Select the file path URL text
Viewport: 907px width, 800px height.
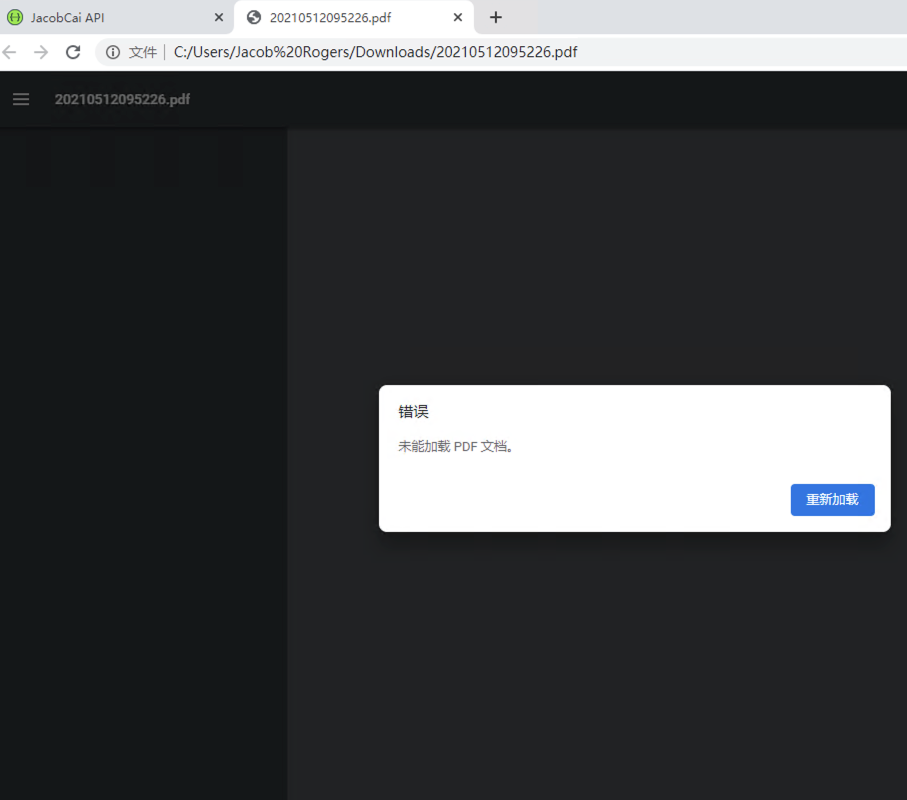point(375,51)
